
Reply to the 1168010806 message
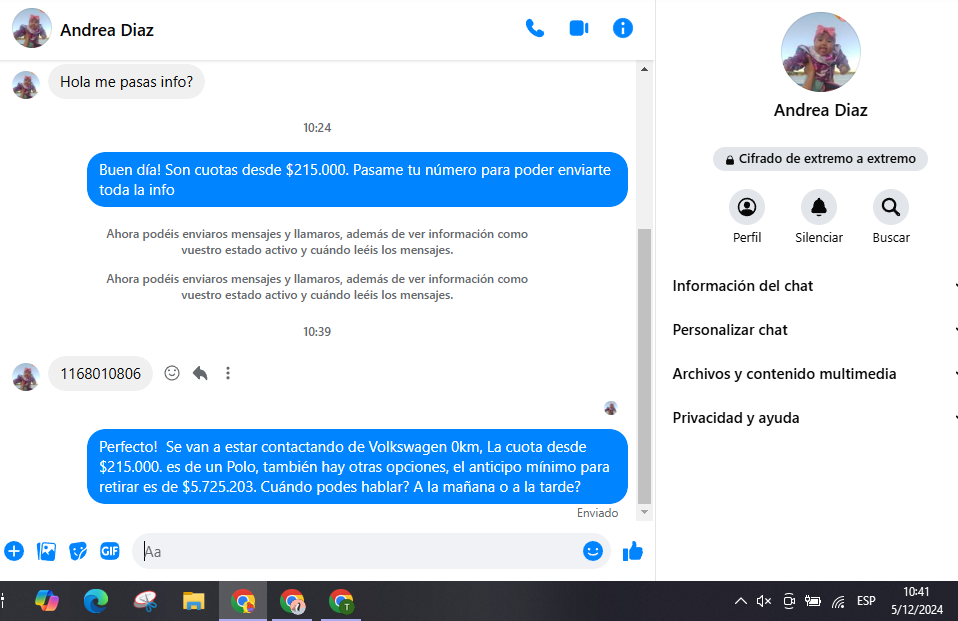(x=200, y=373)
